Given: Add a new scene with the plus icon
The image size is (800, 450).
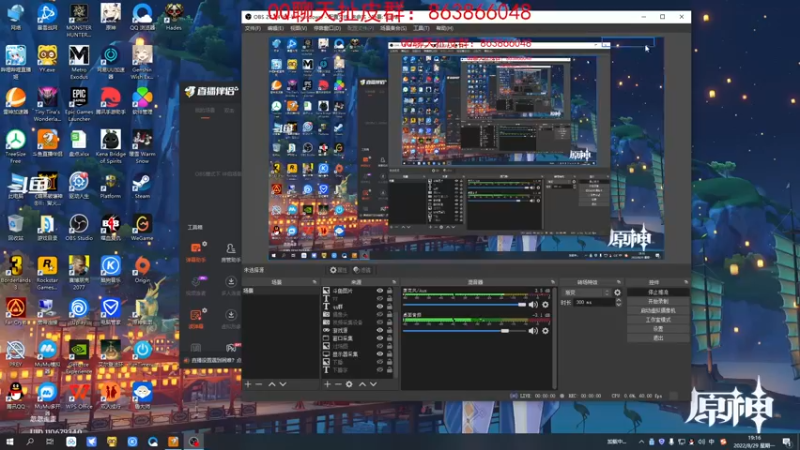Looking at the screenshot, I should [x=248, y=384].
